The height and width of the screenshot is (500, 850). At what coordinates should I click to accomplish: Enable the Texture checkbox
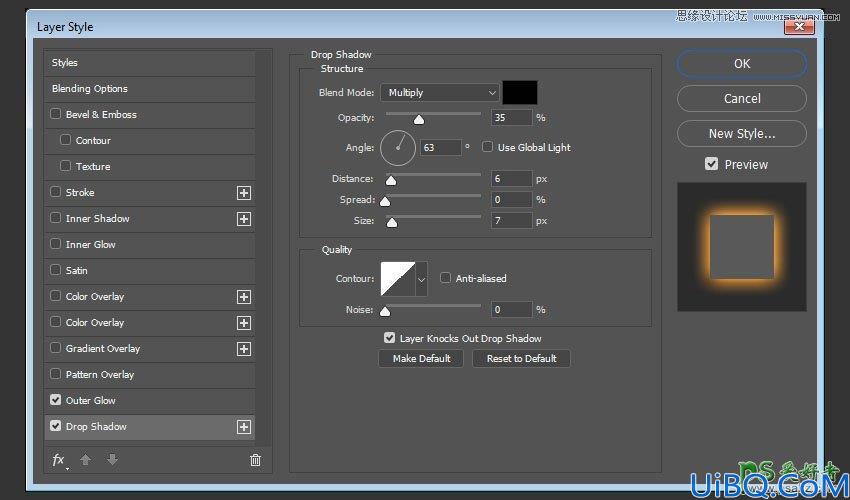(65, 166)
